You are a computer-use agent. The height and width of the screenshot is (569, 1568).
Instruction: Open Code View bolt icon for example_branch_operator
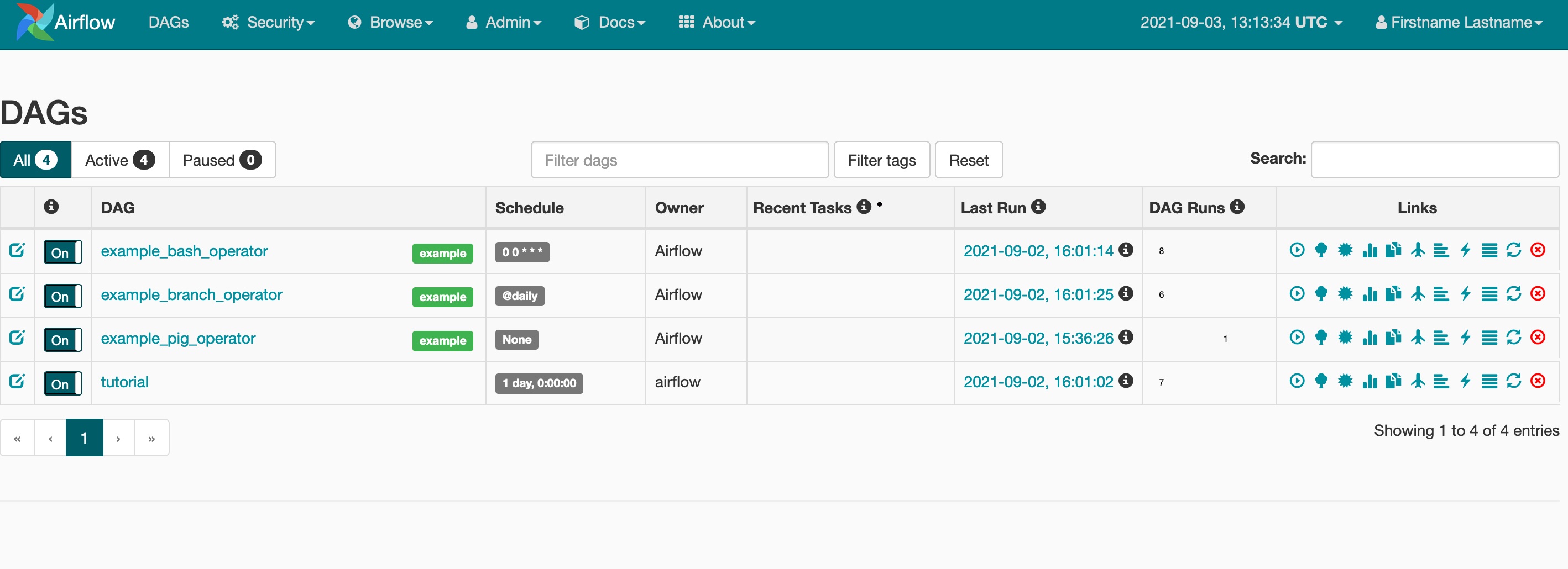point(1465,294)
